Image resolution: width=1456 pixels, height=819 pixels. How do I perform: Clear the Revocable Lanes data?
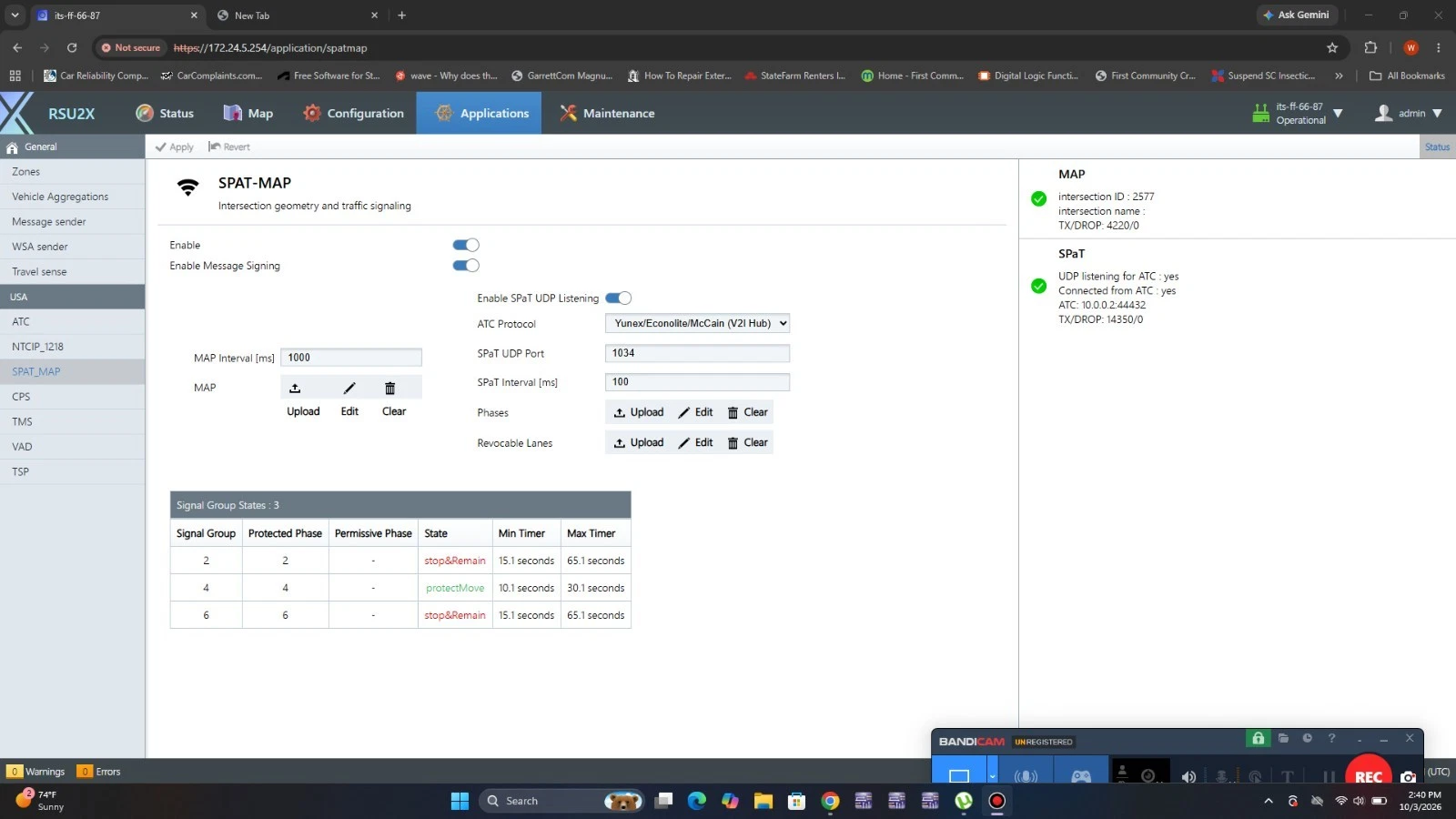(x=747, y=442)
